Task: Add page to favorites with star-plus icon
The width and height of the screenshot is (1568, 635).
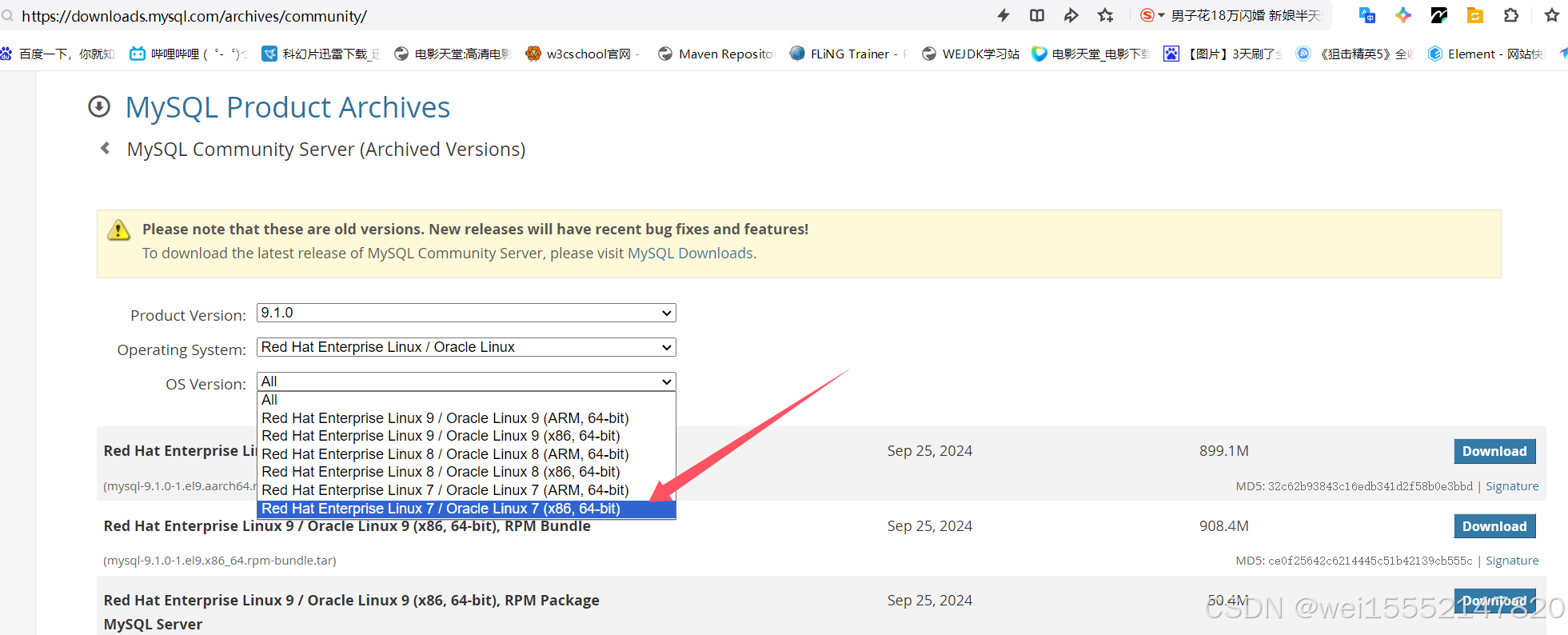Action: [1106, 15]
